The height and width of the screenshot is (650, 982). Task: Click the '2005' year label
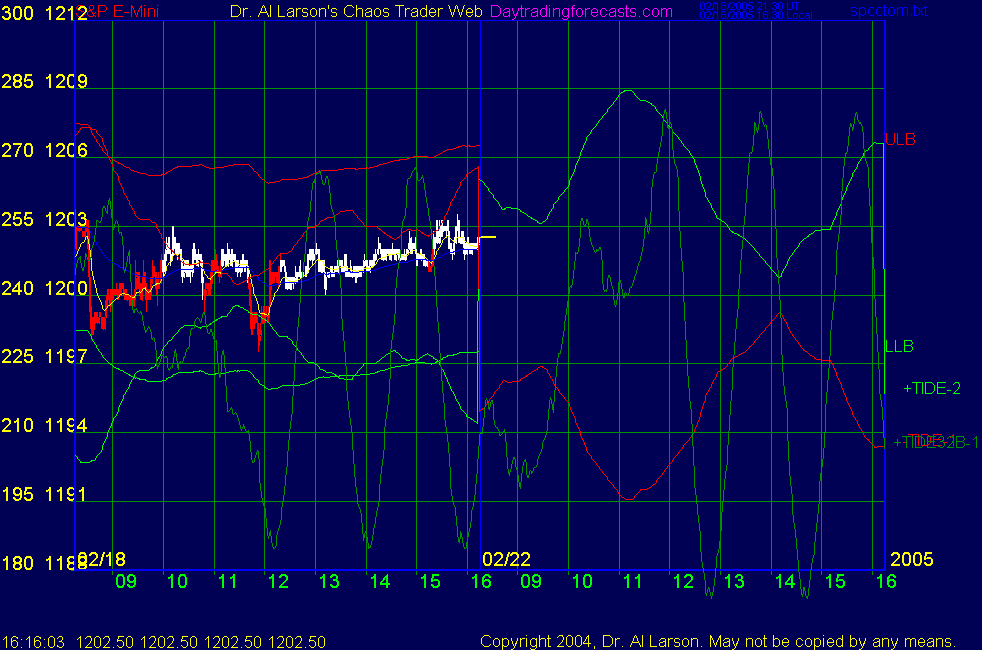(x=911, y=559)
